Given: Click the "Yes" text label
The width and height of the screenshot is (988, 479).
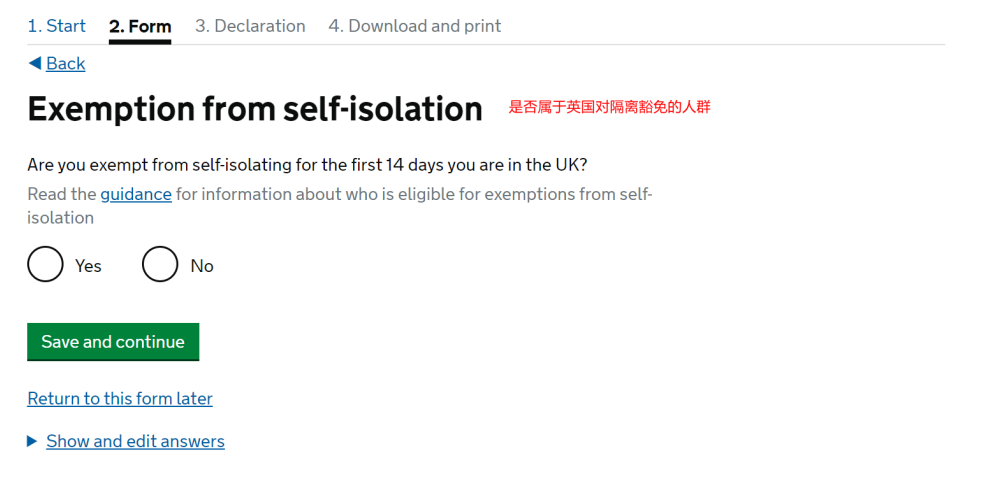Looking at the screenshot, I should pyautogui.click(x=88, y=266).
